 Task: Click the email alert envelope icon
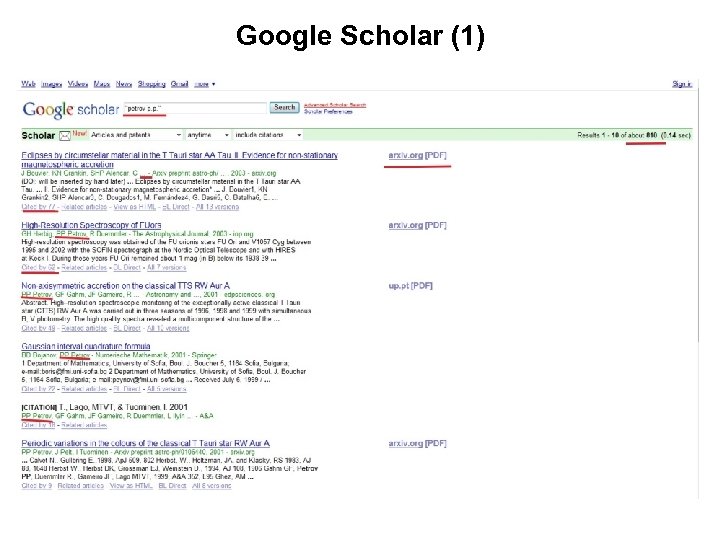(65, 134)
